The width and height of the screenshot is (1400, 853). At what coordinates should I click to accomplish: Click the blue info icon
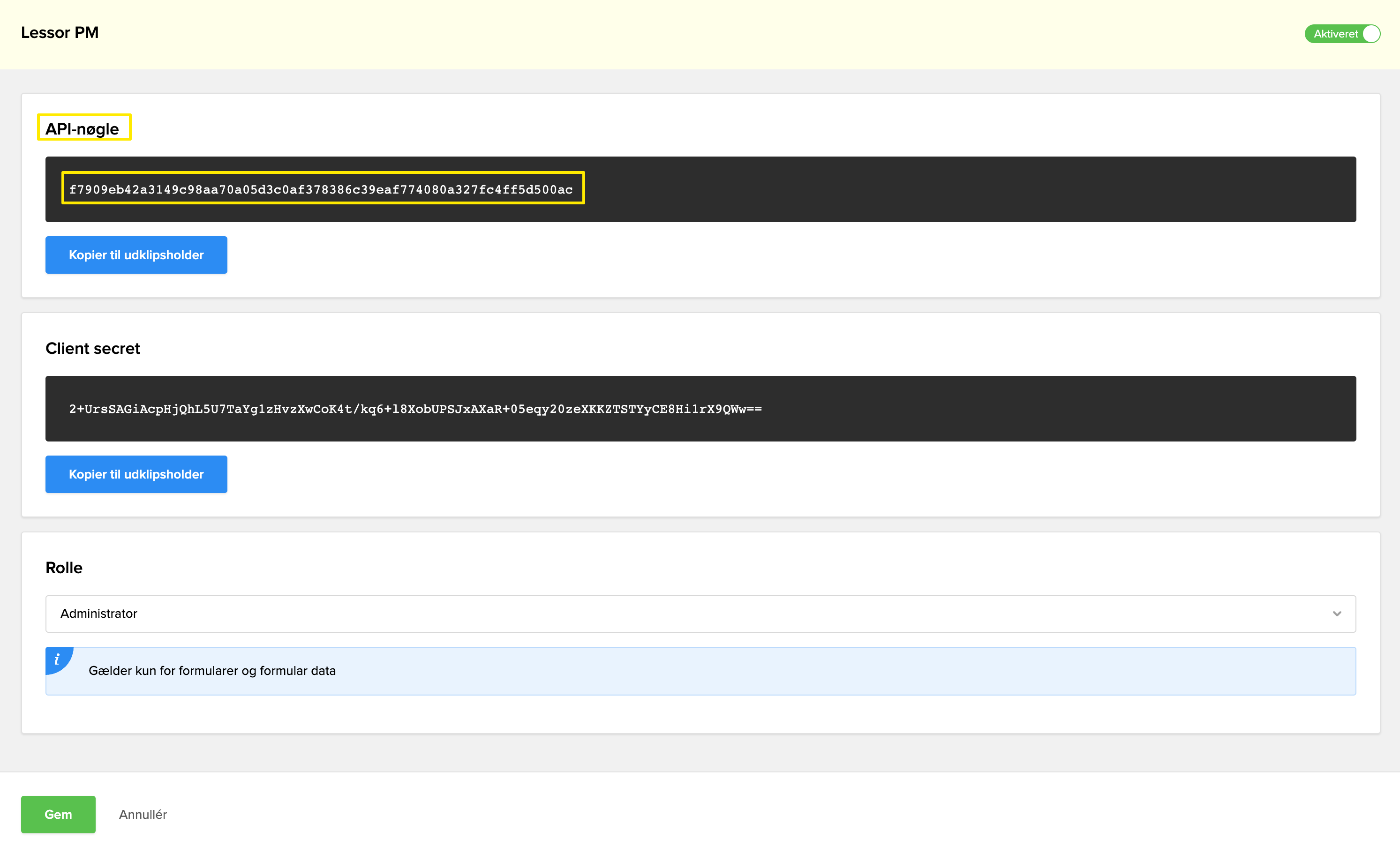[x=57, y=659]
